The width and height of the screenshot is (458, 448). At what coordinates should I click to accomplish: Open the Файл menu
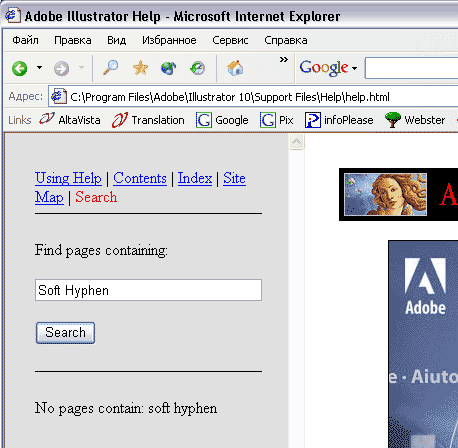pyautogui.click(x=25, y=40)
